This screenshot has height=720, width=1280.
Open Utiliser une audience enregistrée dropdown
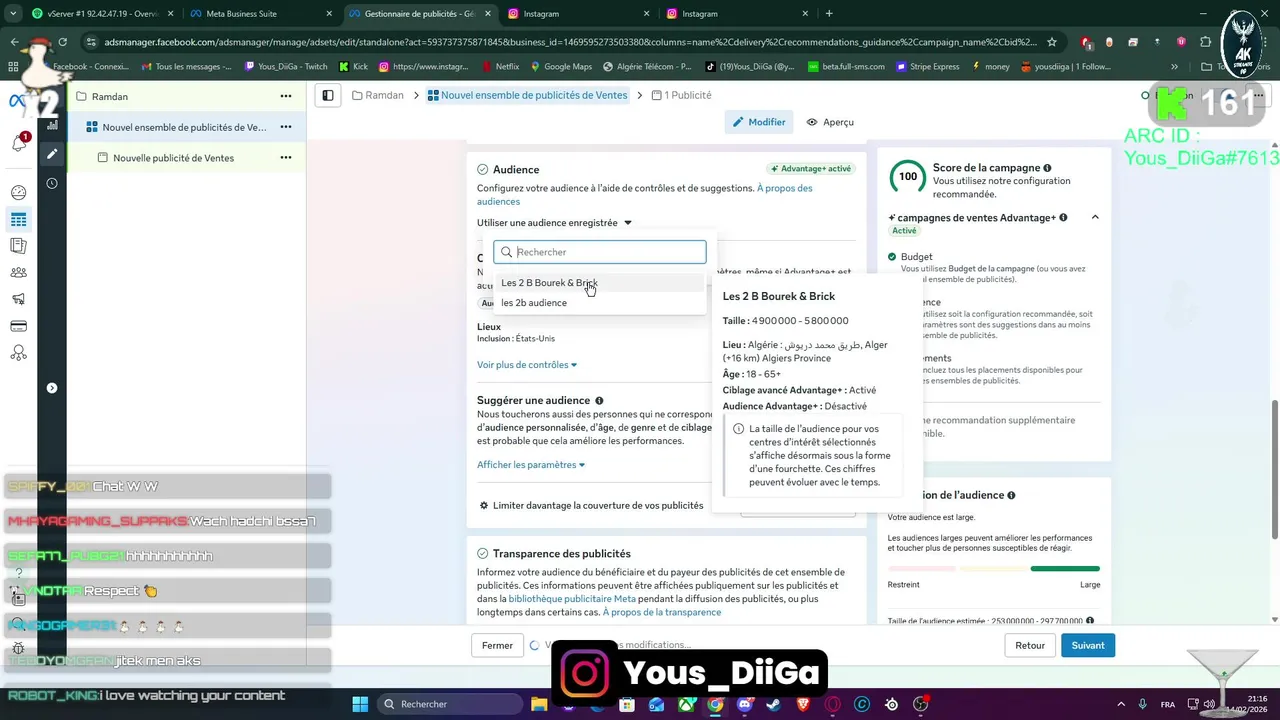[x=554, y=223]
